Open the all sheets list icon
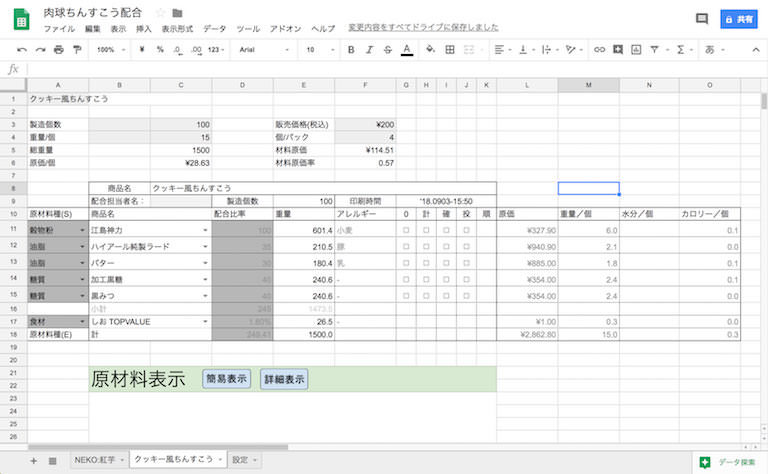This screenshot has width=768, height=474. click(x=52, y=460)
